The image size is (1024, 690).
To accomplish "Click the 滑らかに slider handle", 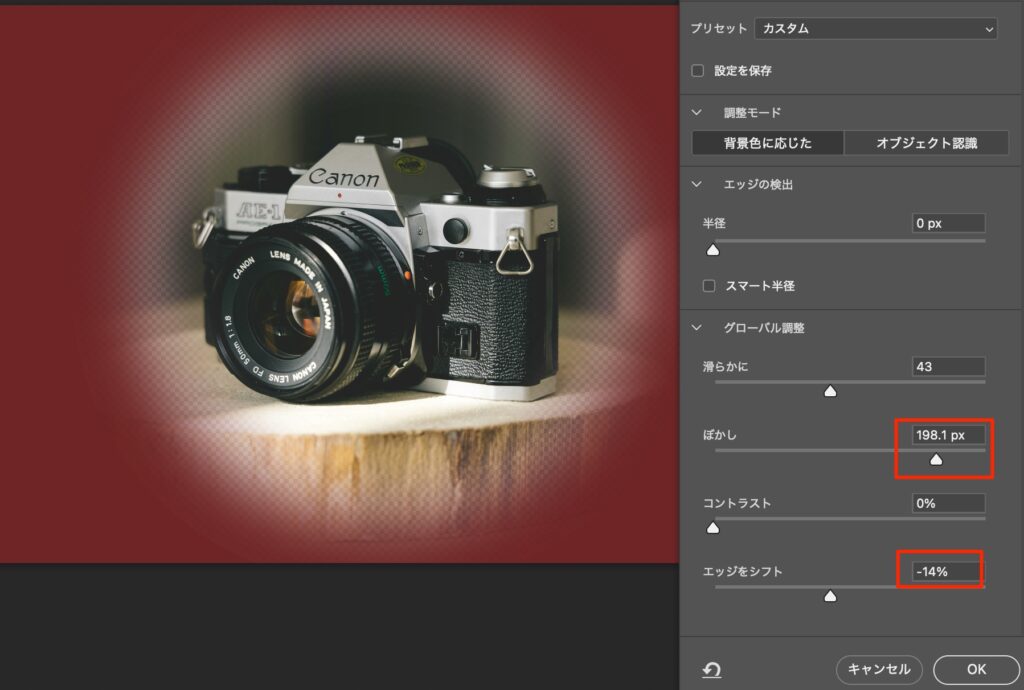I will coord(829,392).
